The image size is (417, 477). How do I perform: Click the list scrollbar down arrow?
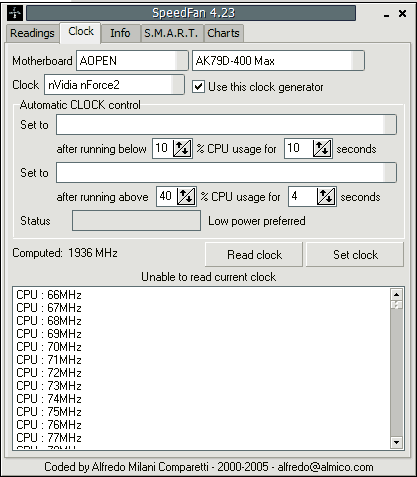pyautogui.click(x=396, y=443)
